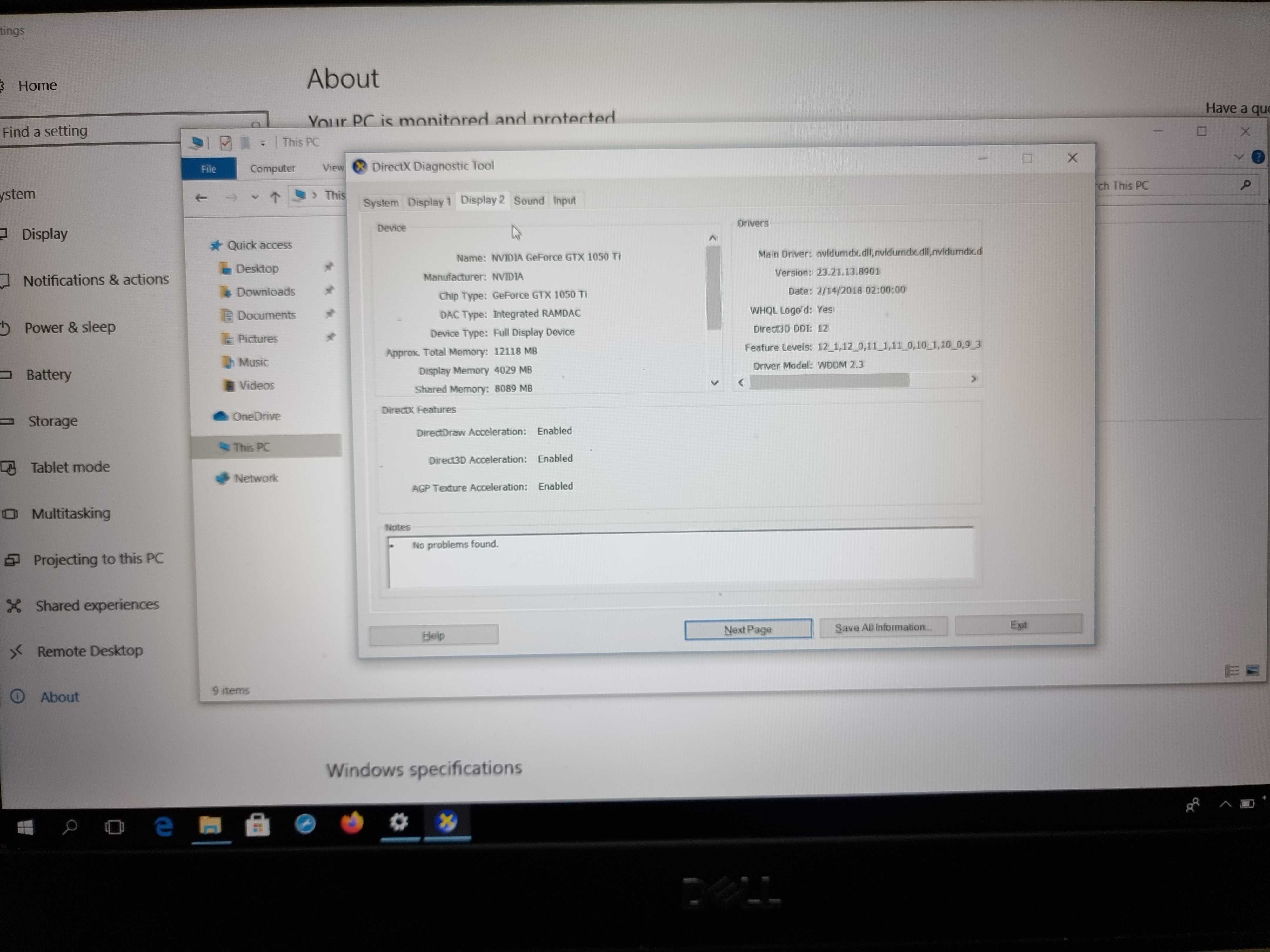Screen dimensions: 1270x952
Task: Click the File Explorer up arrow
Action: 275,197
